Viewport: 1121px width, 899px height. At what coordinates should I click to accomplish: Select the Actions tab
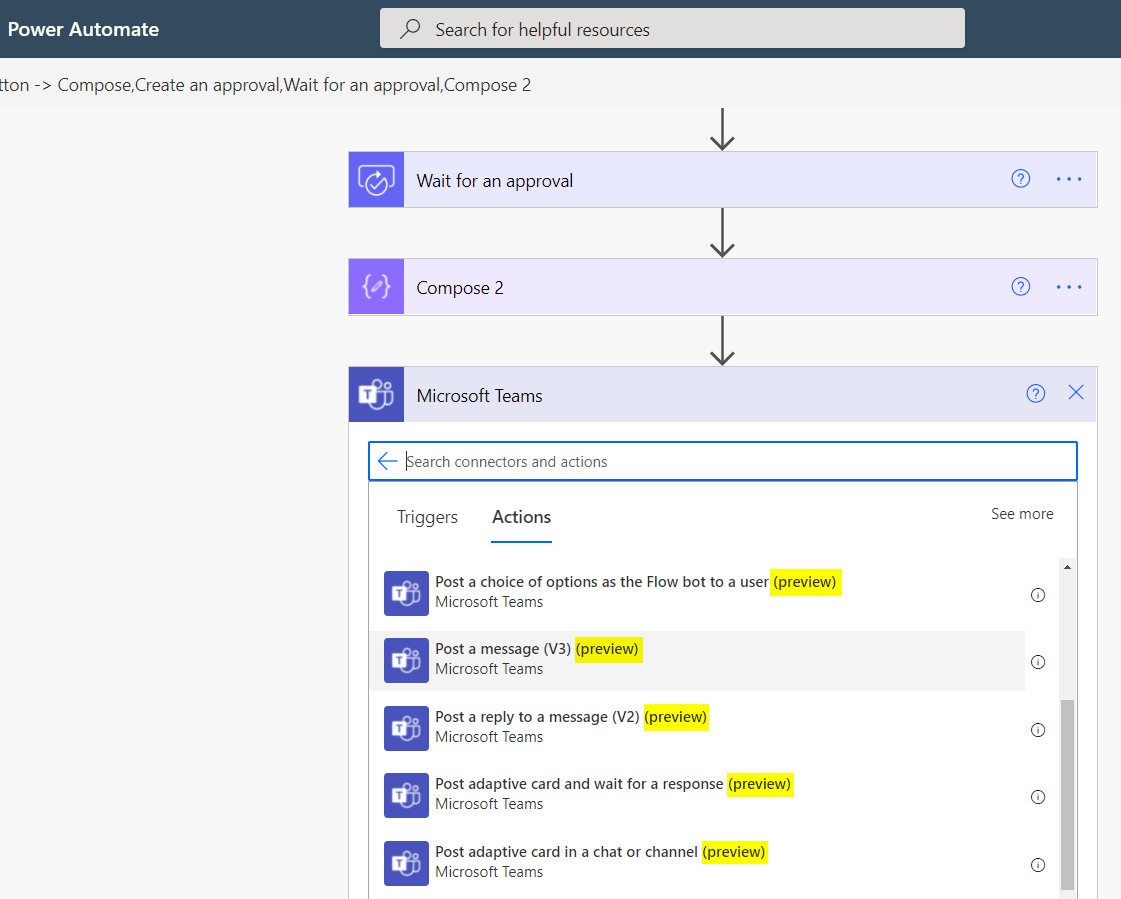click(x=521, y=517)
